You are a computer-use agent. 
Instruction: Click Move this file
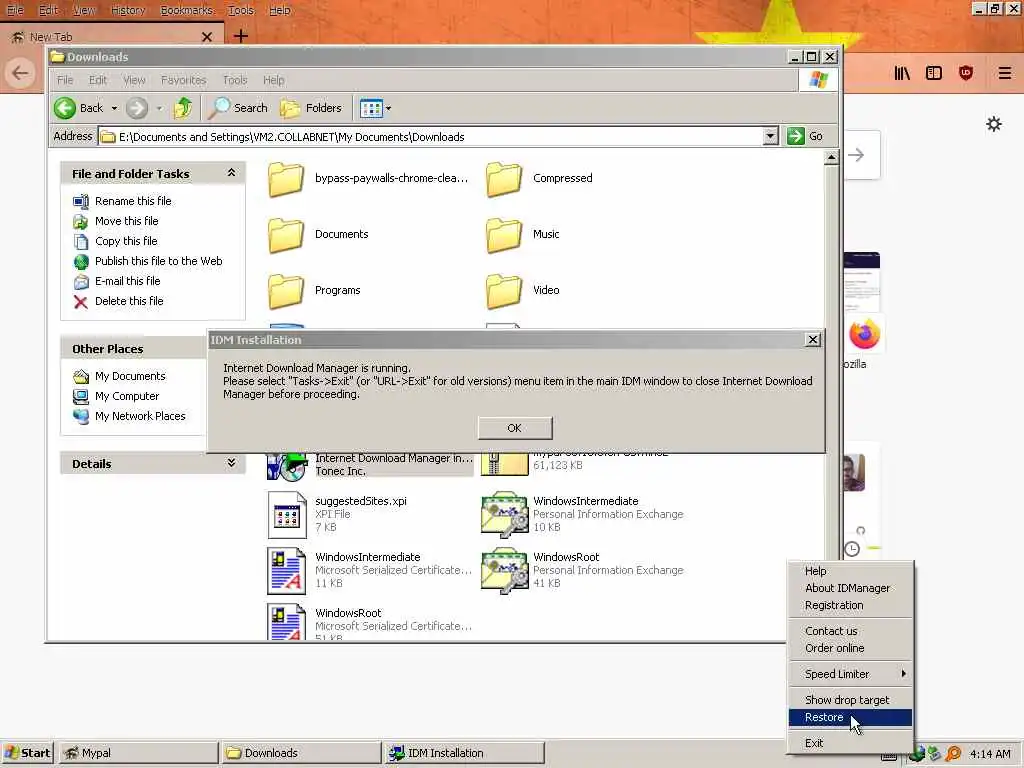(127, 221)
